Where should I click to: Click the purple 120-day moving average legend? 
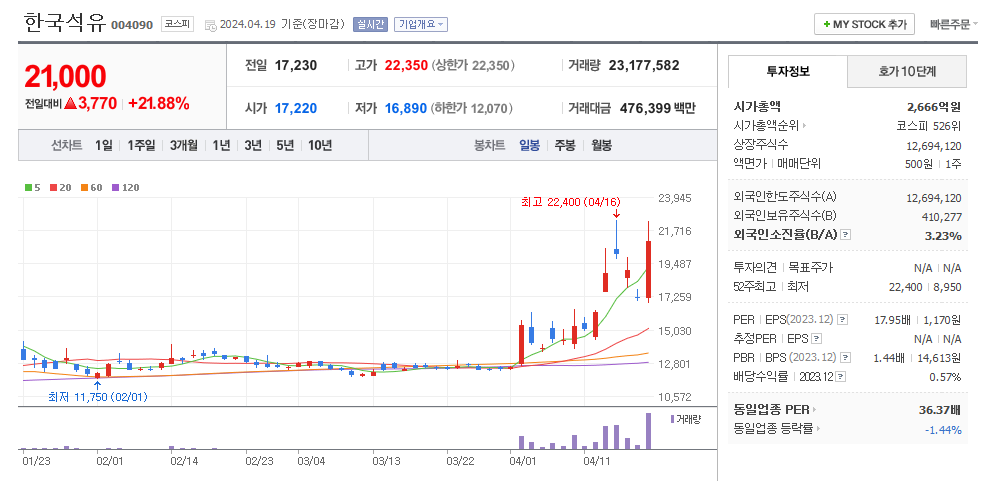tap(125, 188)
